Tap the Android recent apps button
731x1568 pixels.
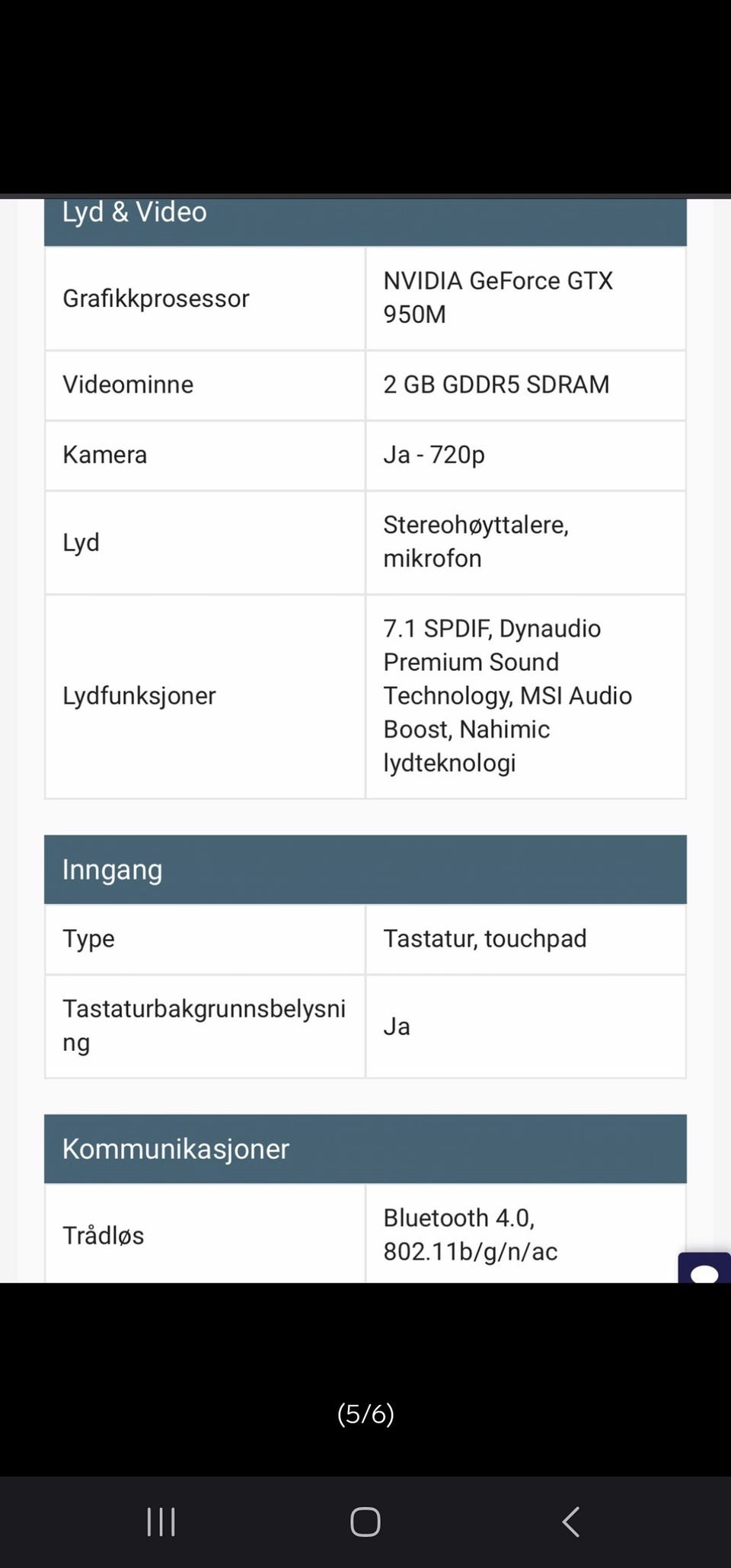161,1522
